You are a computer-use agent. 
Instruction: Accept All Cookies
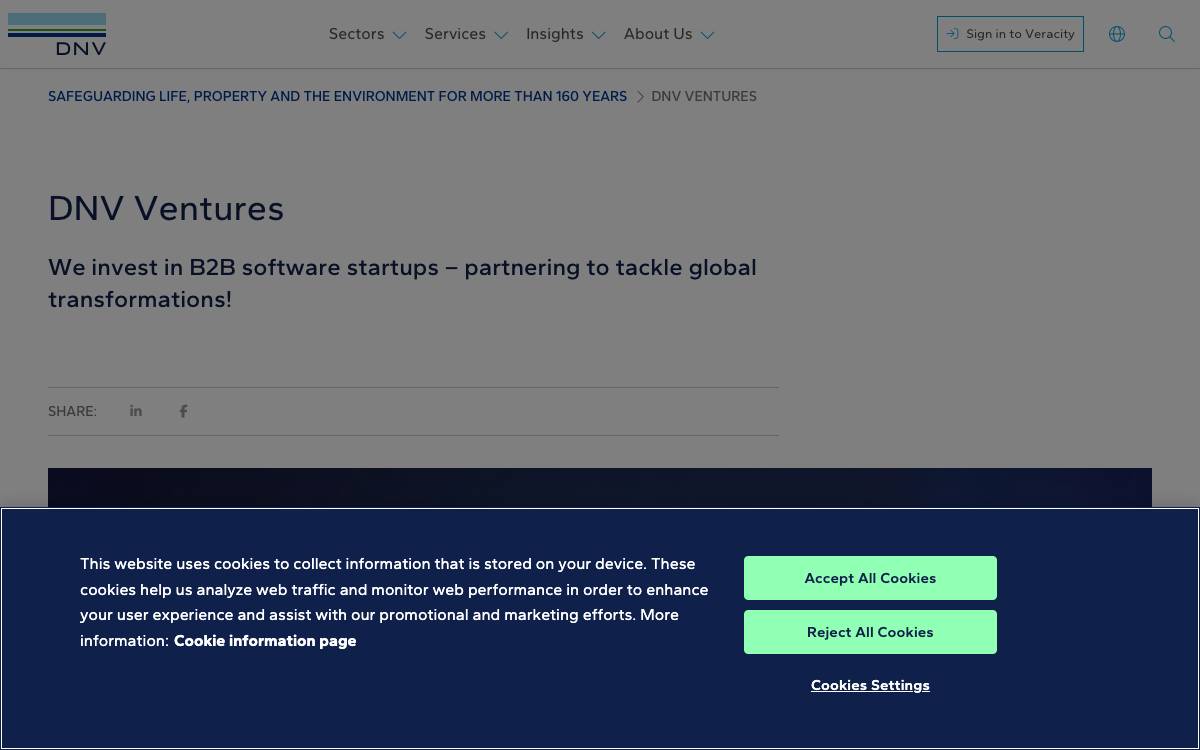coord(870,578)
